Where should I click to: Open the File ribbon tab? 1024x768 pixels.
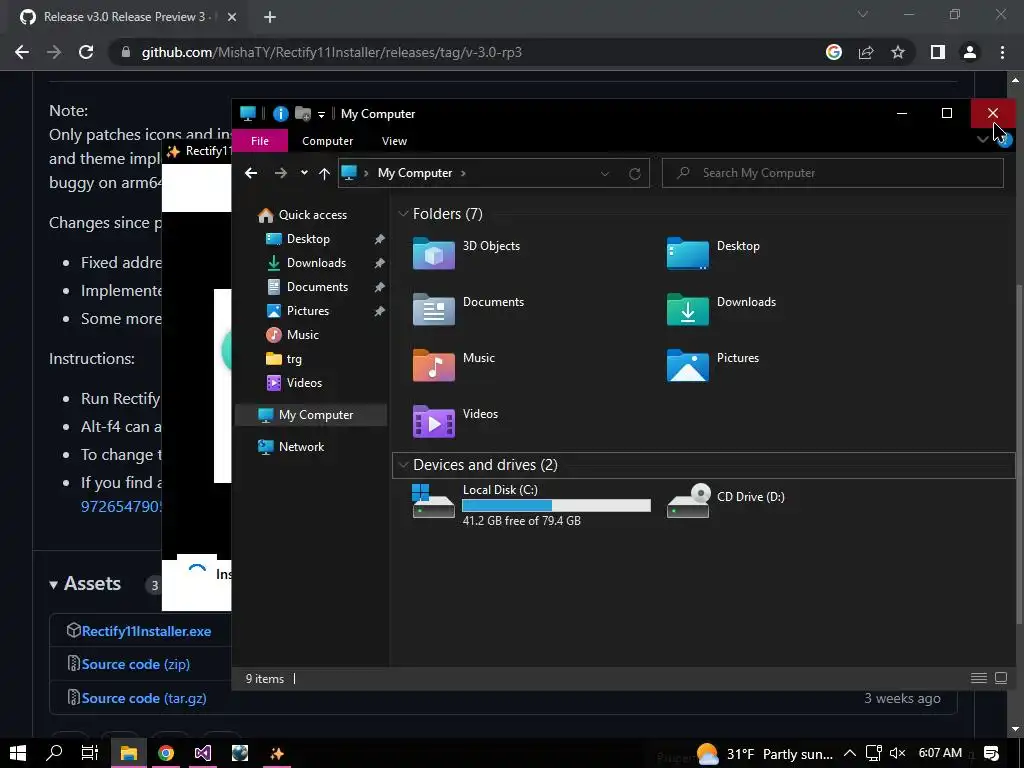coord(260,141)
